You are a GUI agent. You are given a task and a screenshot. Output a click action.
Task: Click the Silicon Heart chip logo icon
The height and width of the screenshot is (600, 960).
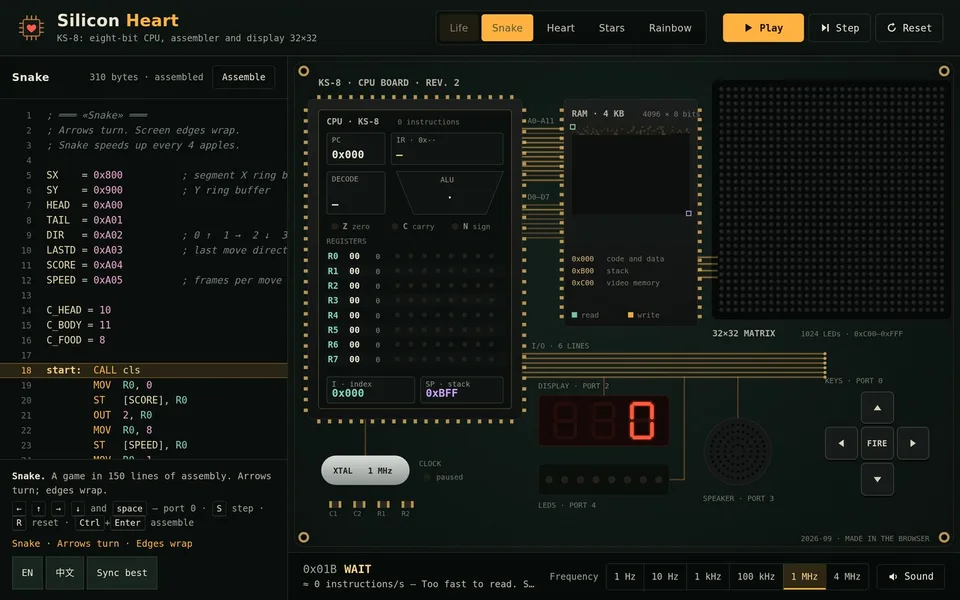[x=31, y=28]
